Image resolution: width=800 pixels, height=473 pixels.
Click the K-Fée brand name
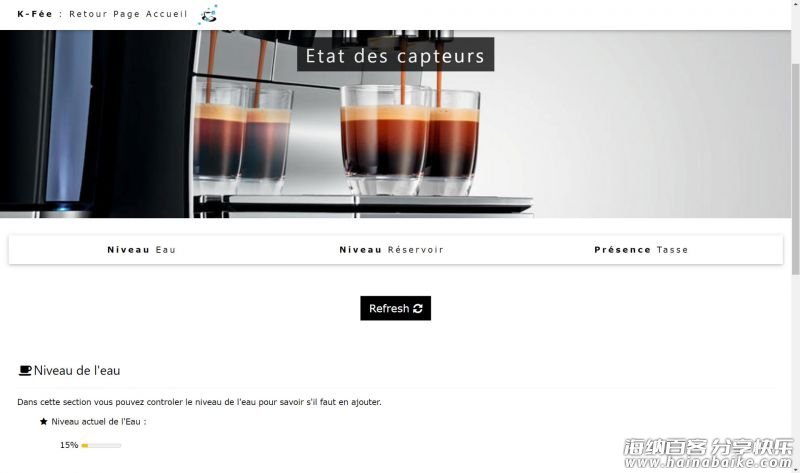pyautogui.click(x=35, y=14)
